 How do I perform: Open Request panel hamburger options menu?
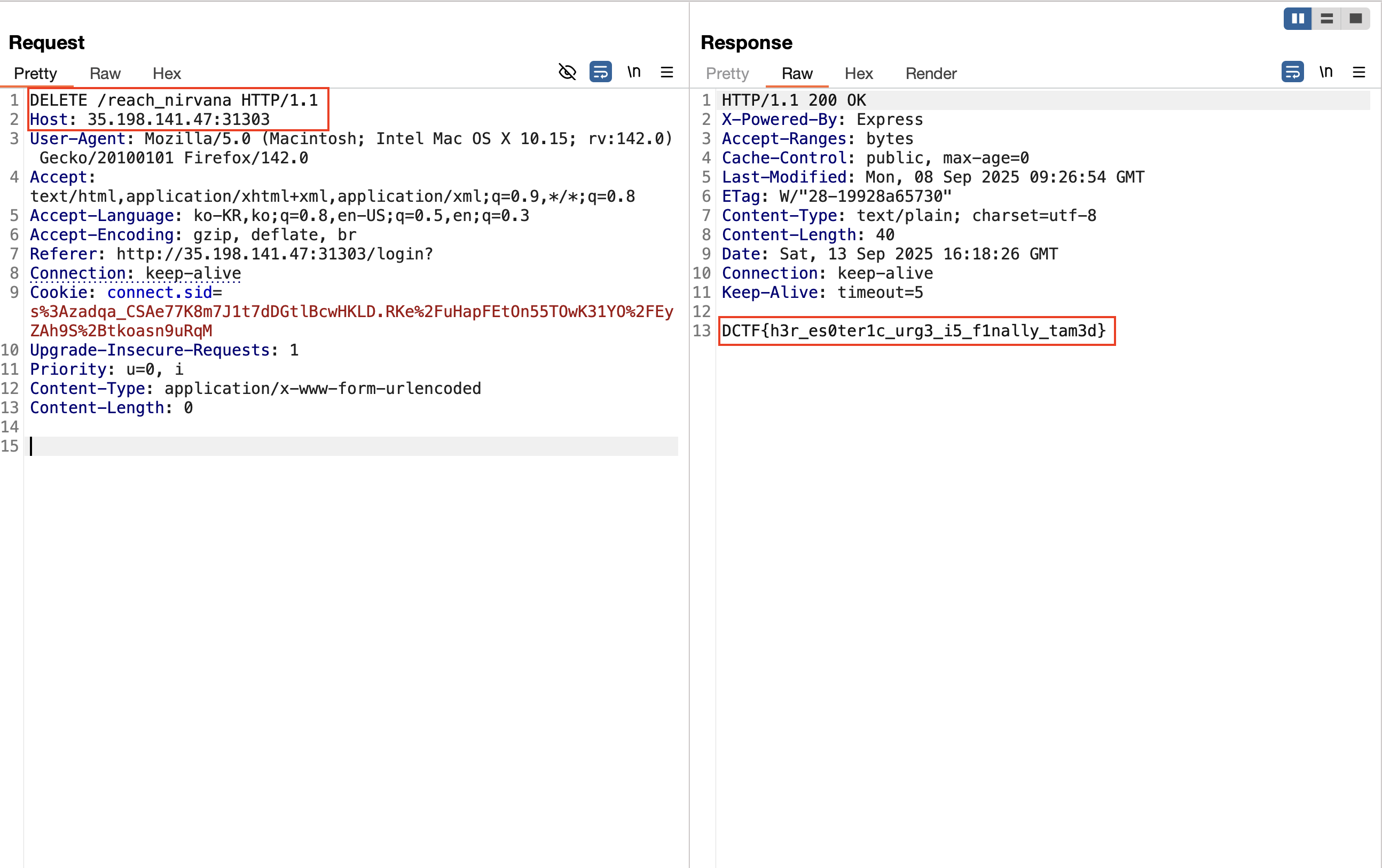click(x=666, y=72)
